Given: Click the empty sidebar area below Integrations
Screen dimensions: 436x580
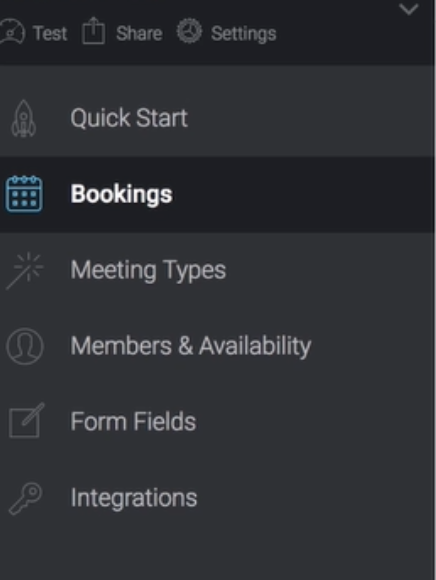Looking at the screenshot, I should coord(217,558).
